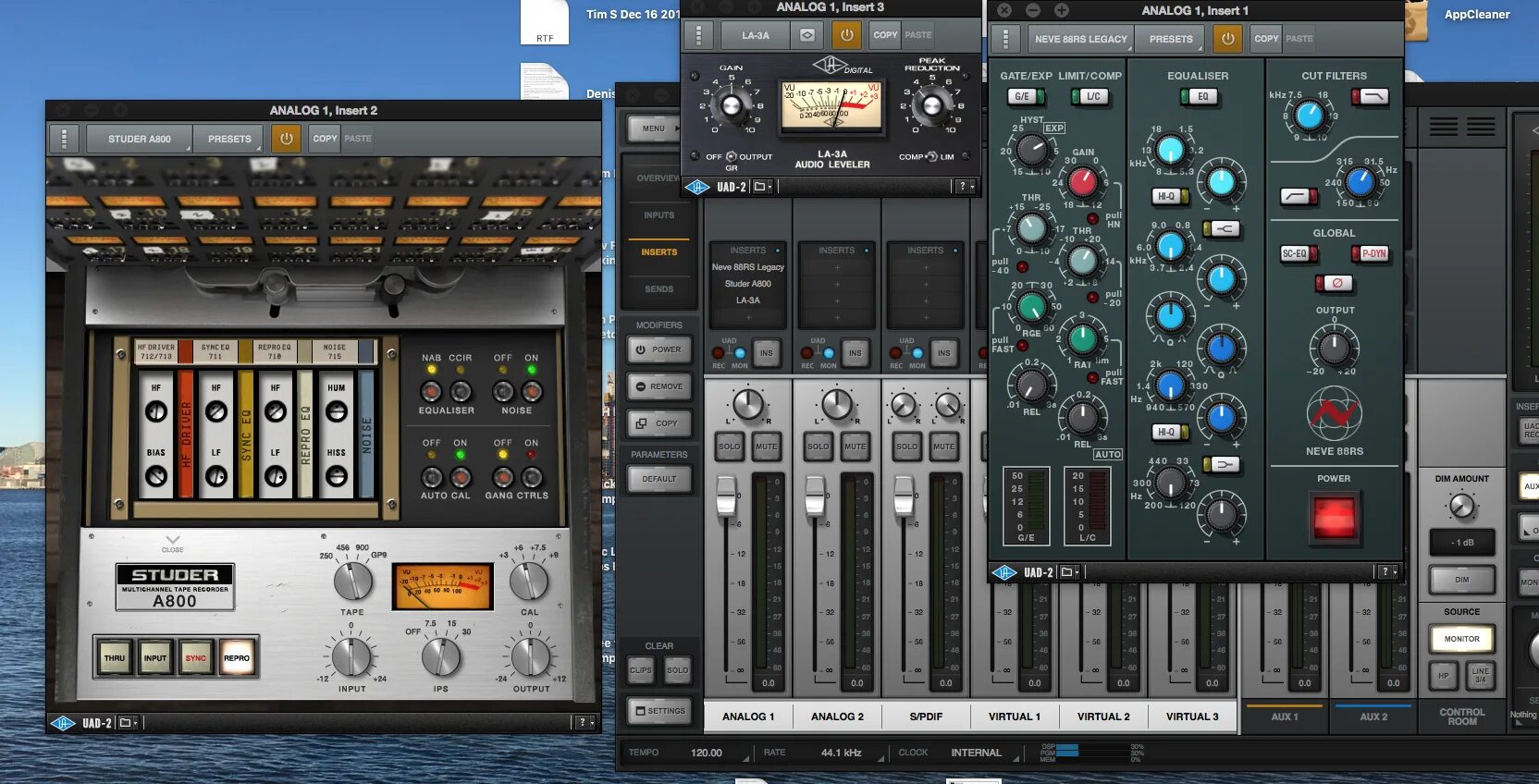This screenshot has height=784, width=1539.
Task: Select the INPUTS view in console sidebar
Action: coord(659,215)
